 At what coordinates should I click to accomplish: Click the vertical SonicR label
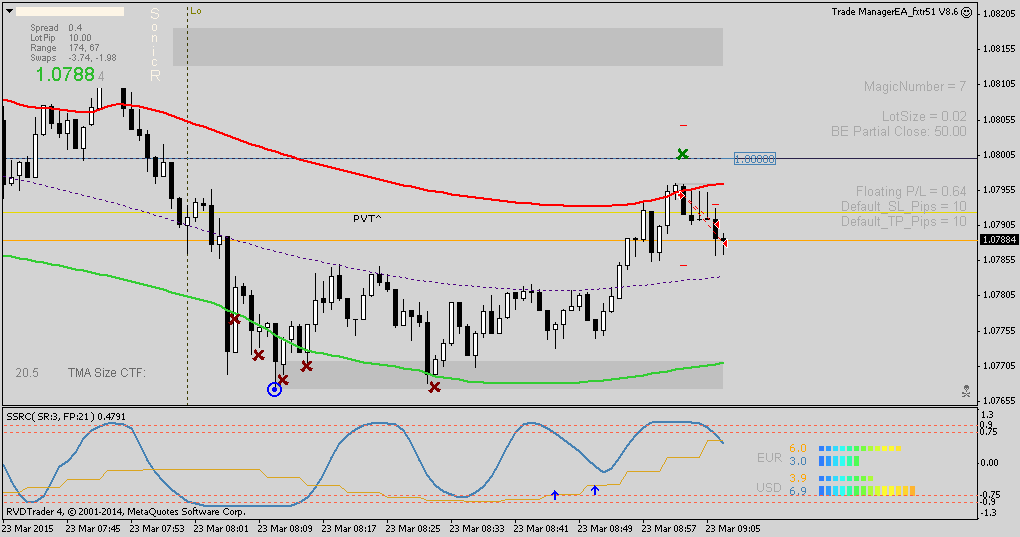coord(155,45)
